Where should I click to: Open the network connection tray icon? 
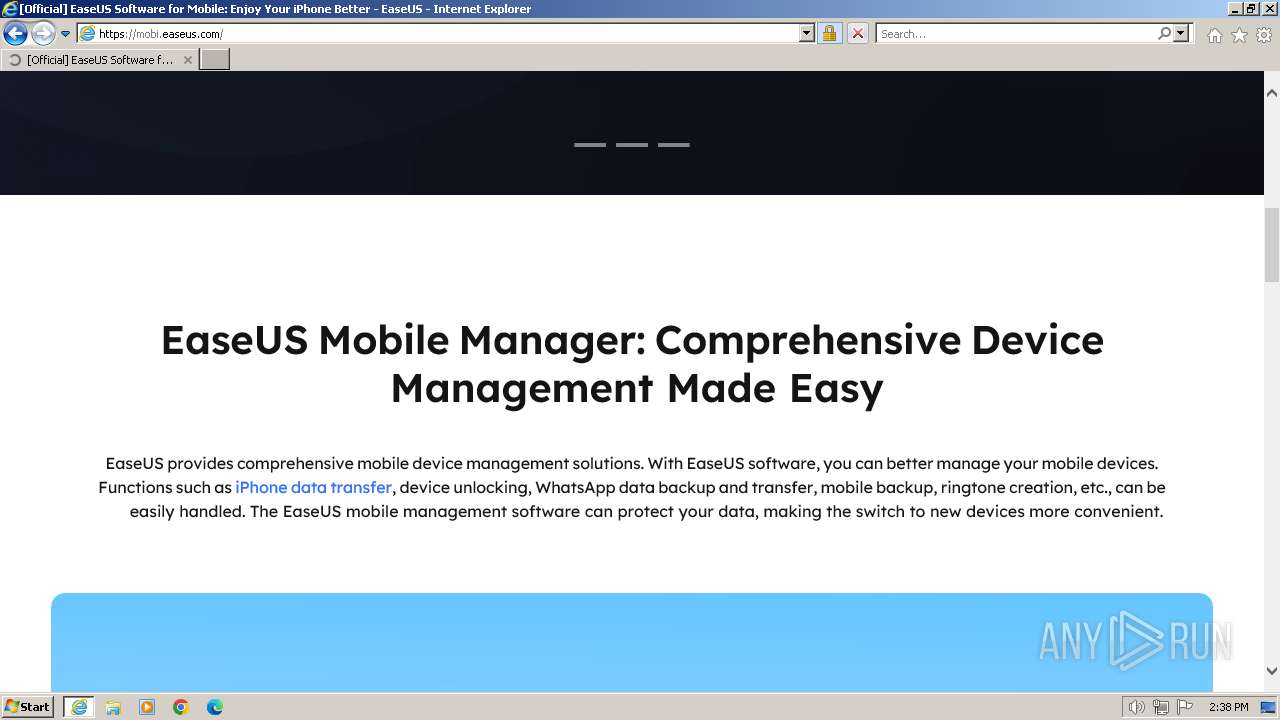pos(1160,707)
